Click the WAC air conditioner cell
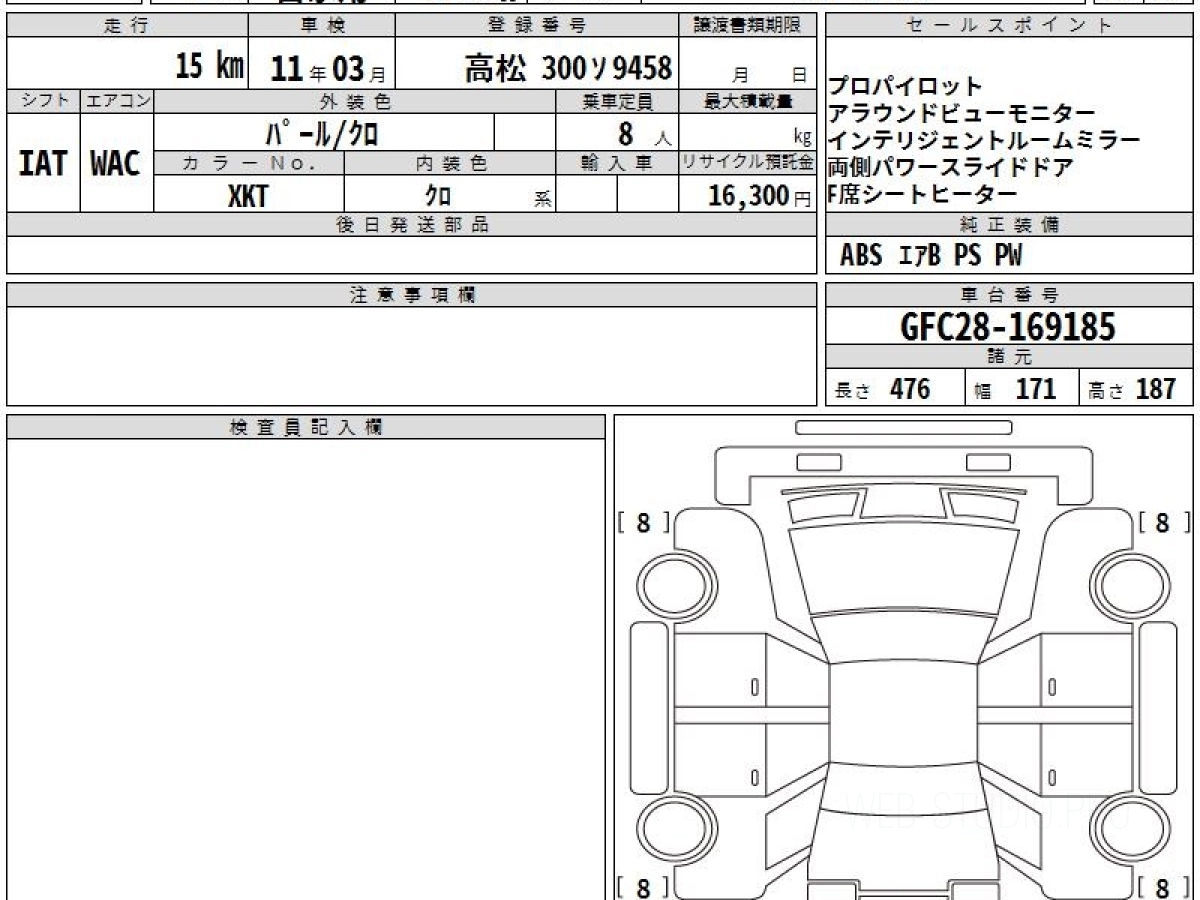Viewport: 1200px width, 900px height. (x=116, y=163)
